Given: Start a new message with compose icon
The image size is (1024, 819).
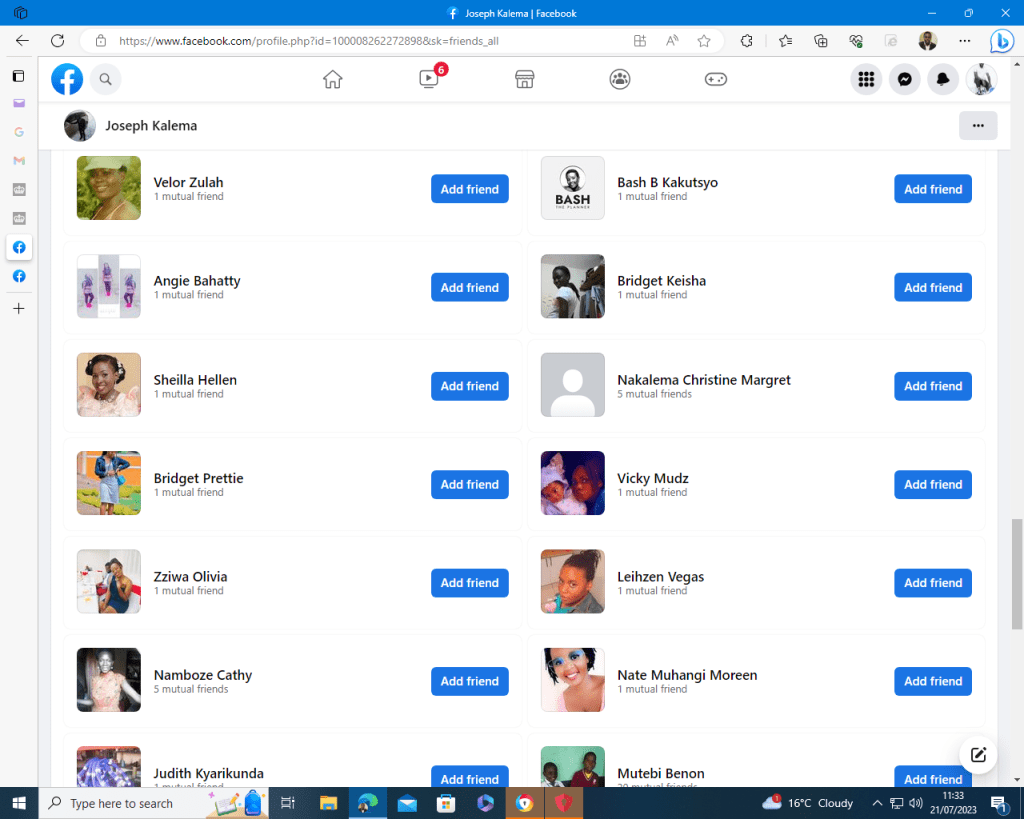Looking at the screenshot, I should (x=978, y=755).
